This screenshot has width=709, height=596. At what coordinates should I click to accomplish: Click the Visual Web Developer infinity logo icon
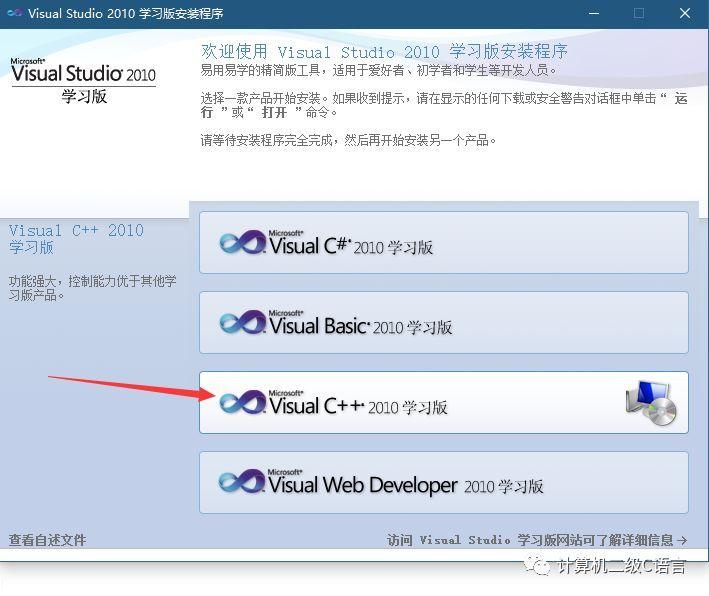coord(242,481)
